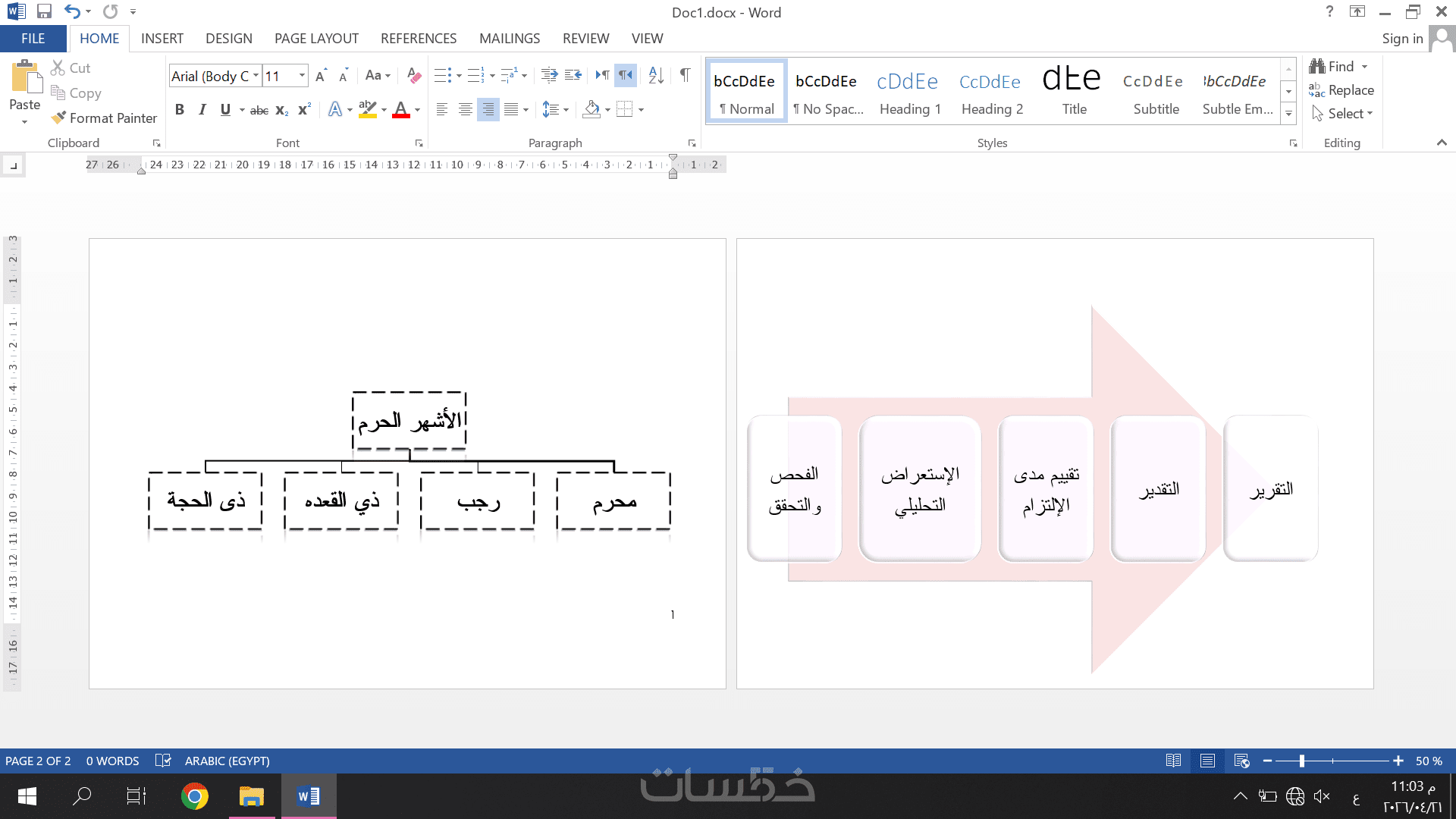Expand the Styles gallery More arrow
The width and height of the screenshot is (1456, 819).
tap(1288, 114)
